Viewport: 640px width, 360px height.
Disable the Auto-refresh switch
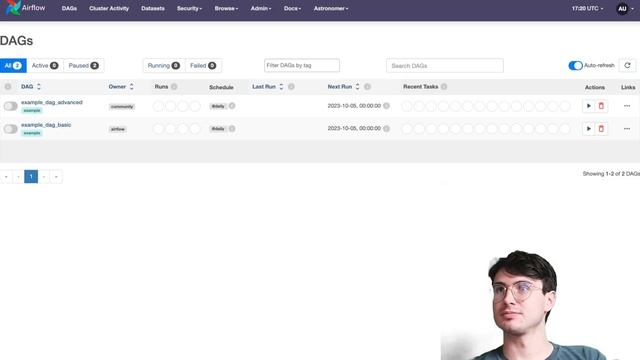pos(576,65)
